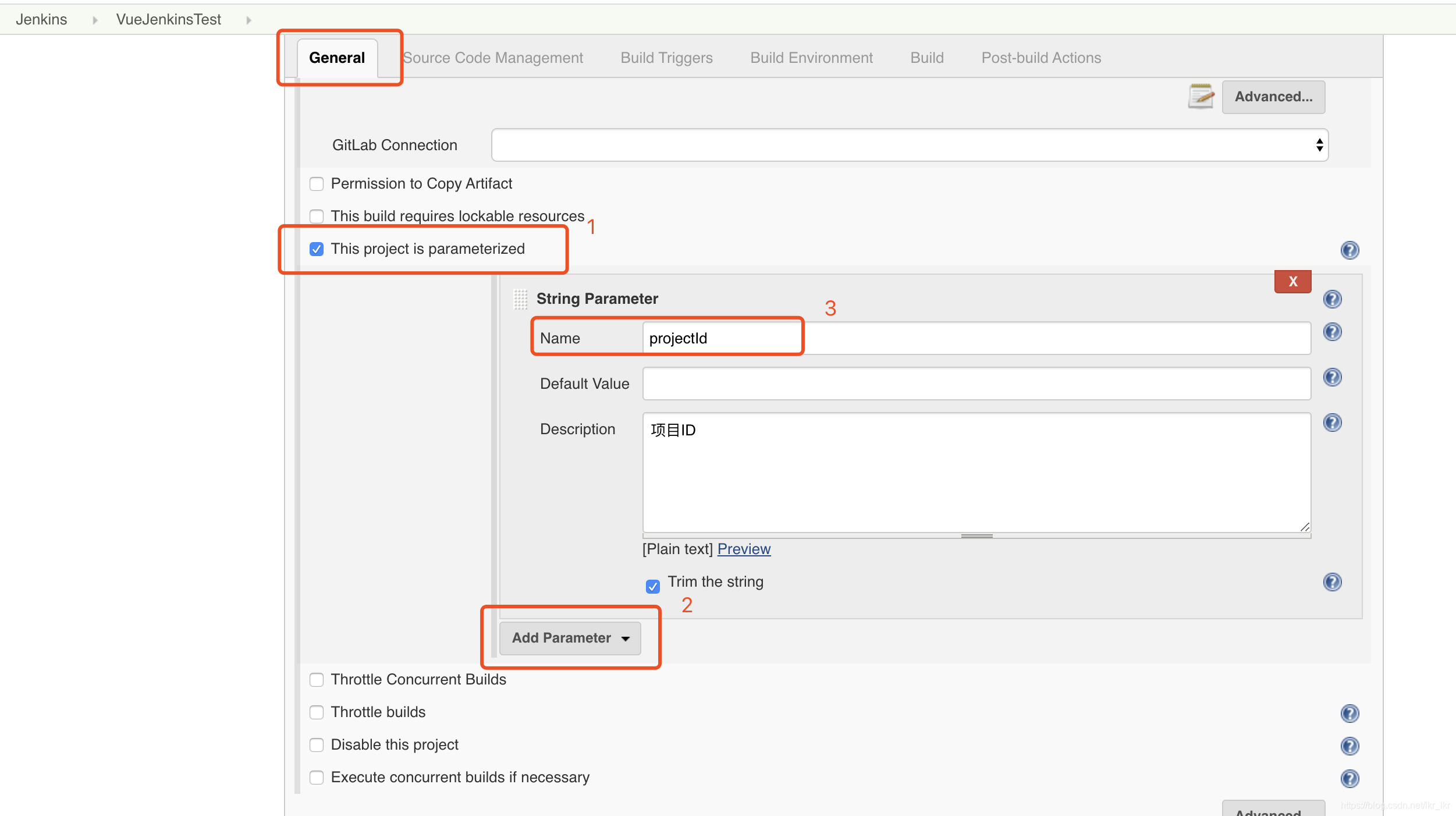Open the GitLab Connection dropdown
Screen dimensions: 1456x816
coord(910,145)
